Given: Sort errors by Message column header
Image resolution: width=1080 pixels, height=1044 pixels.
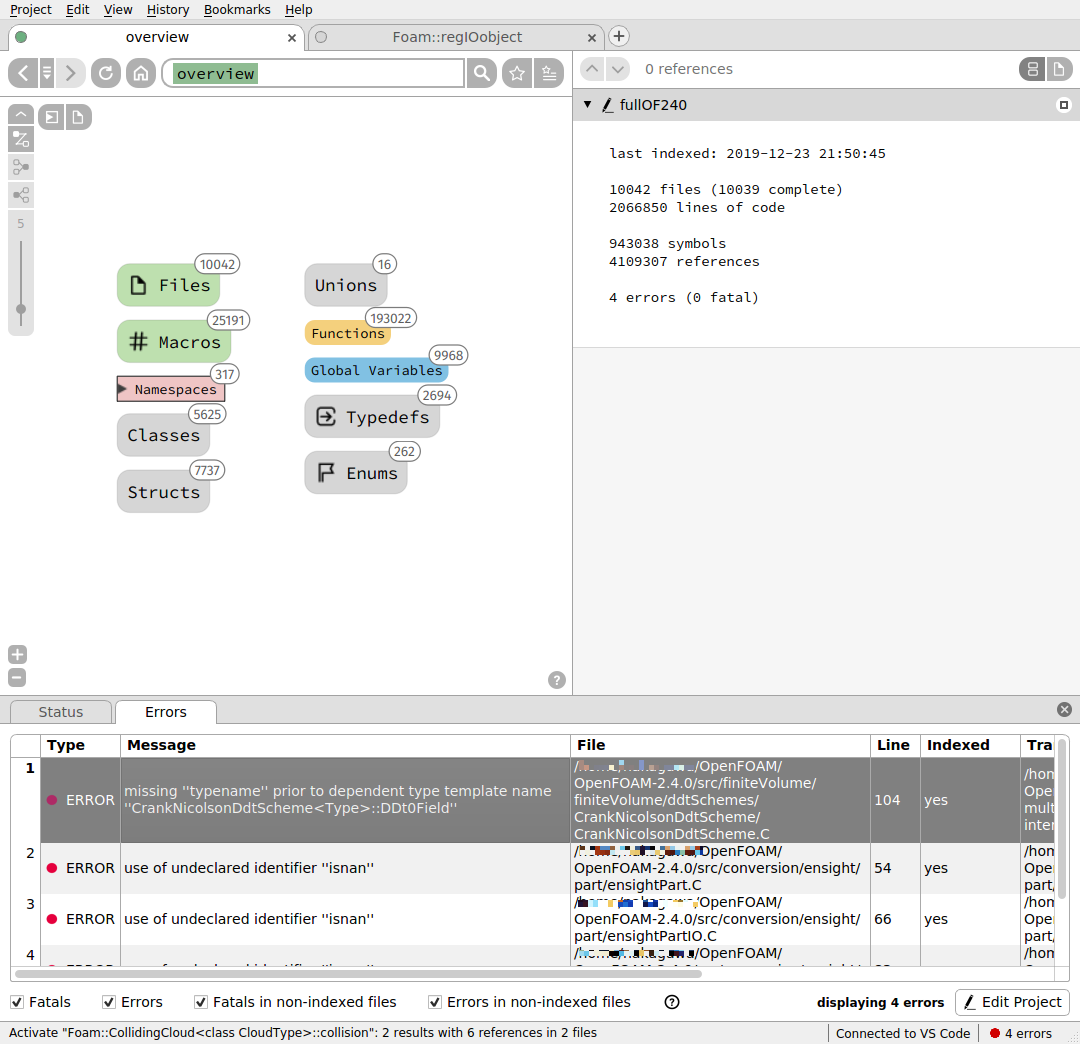Looking at the screenshot, I should point(345,745).
